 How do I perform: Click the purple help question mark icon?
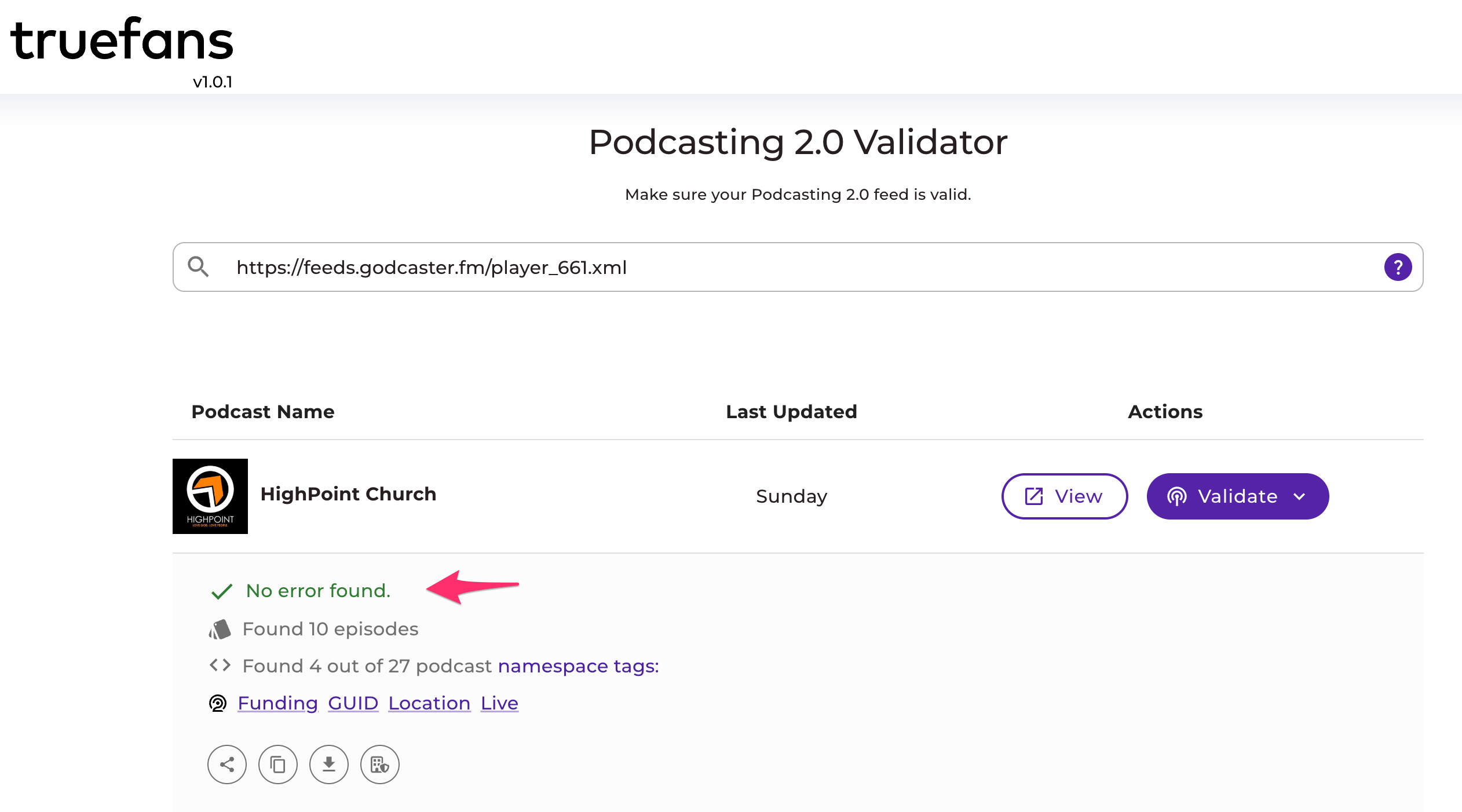1398,267
